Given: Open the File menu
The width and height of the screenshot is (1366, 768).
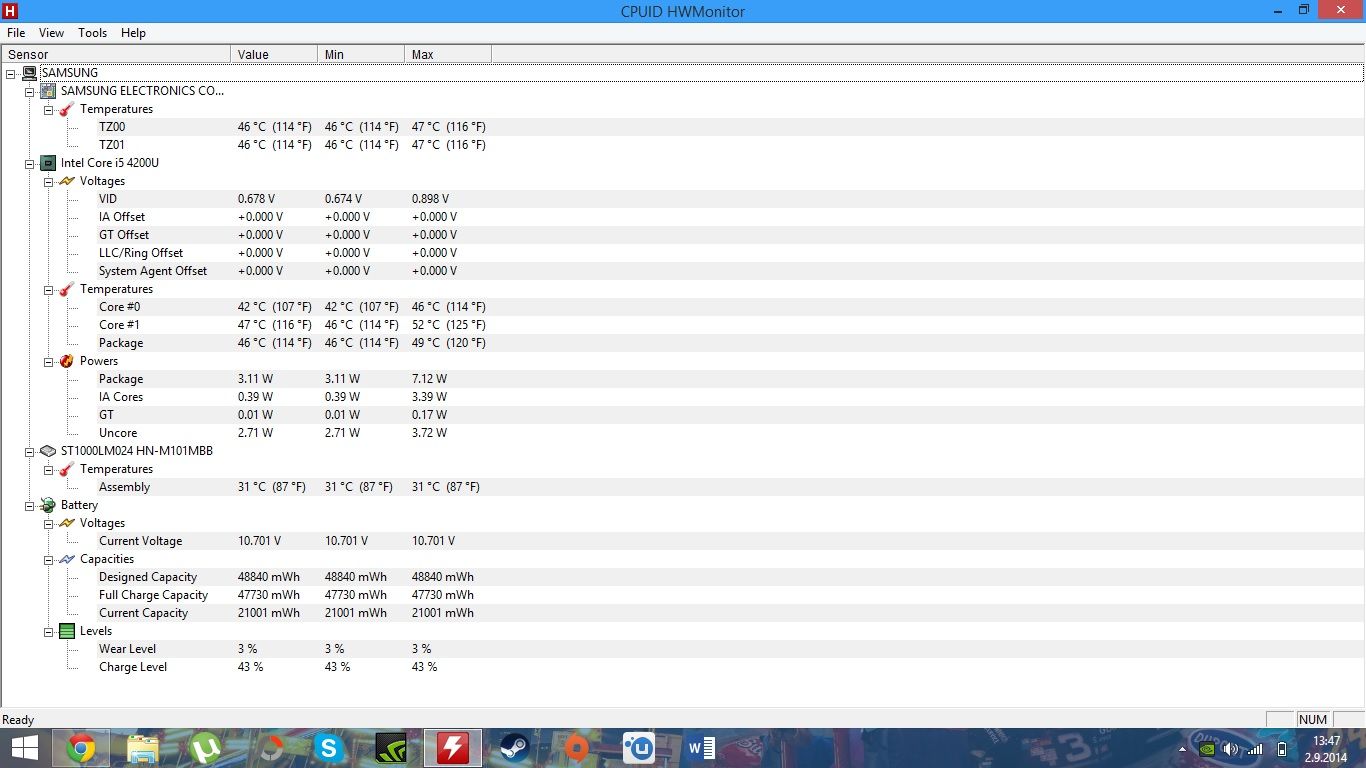Looking at the screenshot, I should 16,33.
